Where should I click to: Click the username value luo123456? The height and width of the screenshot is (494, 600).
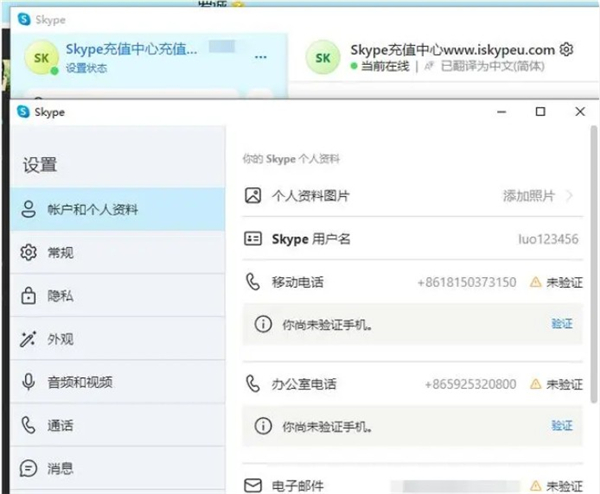[x=548, y=239]
